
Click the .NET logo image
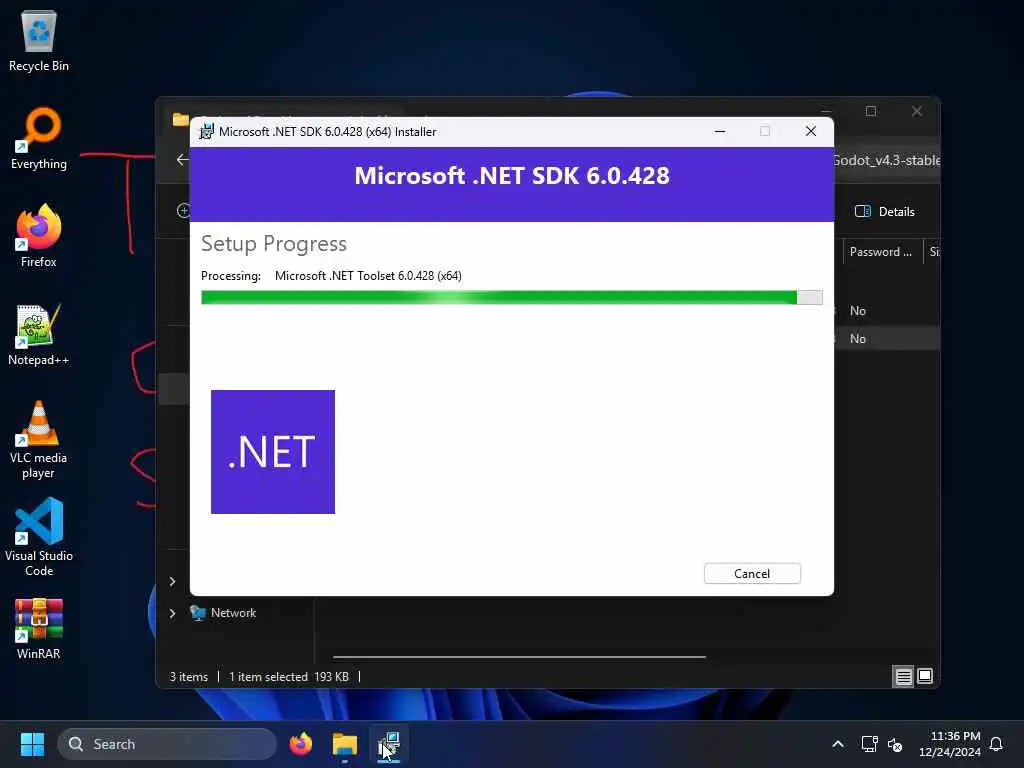(273, 452)
